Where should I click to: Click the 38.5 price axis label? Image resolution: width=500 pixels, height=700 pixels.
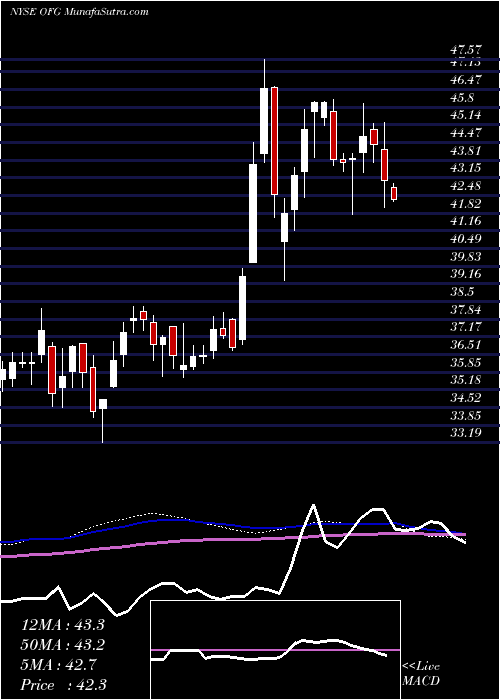[462, 292]
